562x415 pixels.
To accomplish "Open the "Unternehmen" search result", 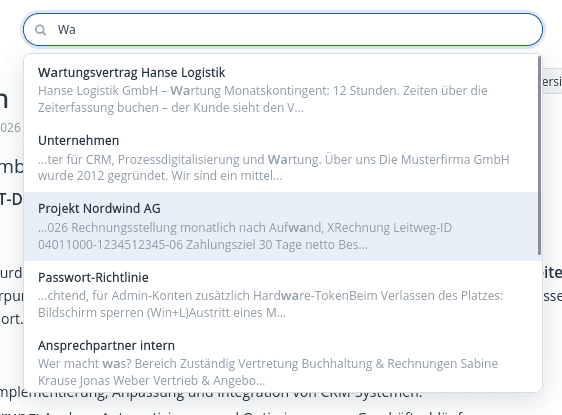I will coord(281,158).
